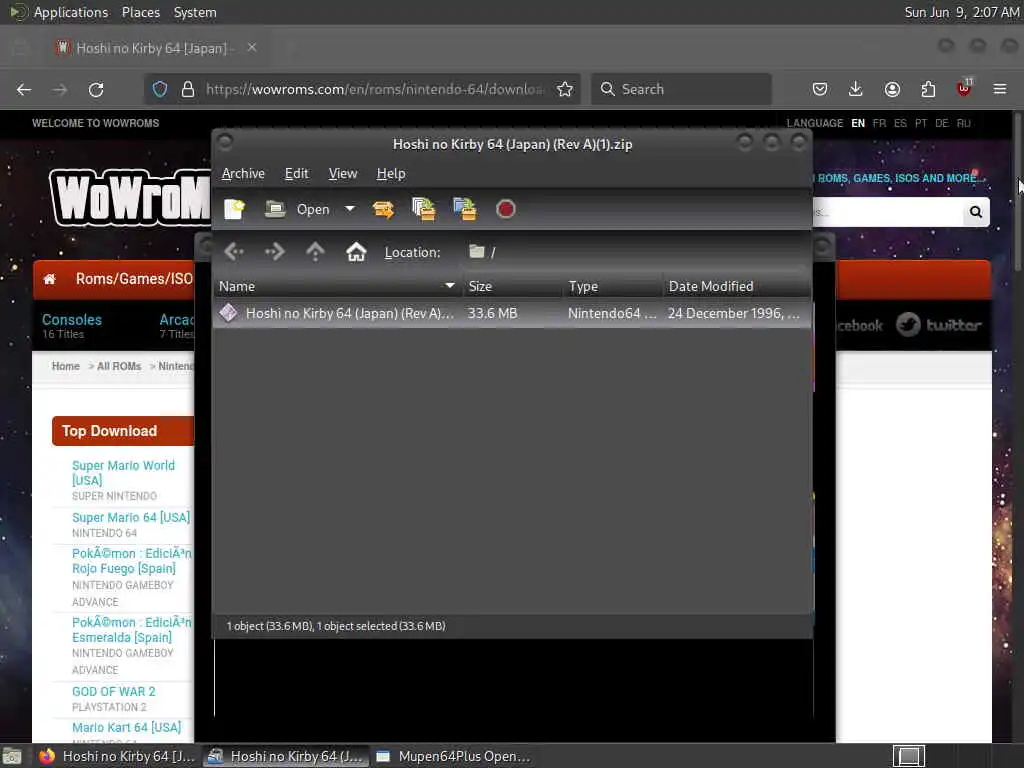Click the Twitter link on the webpage
Screen dimensions: 1024x768
pyautogui.click(x=938, y=325)
